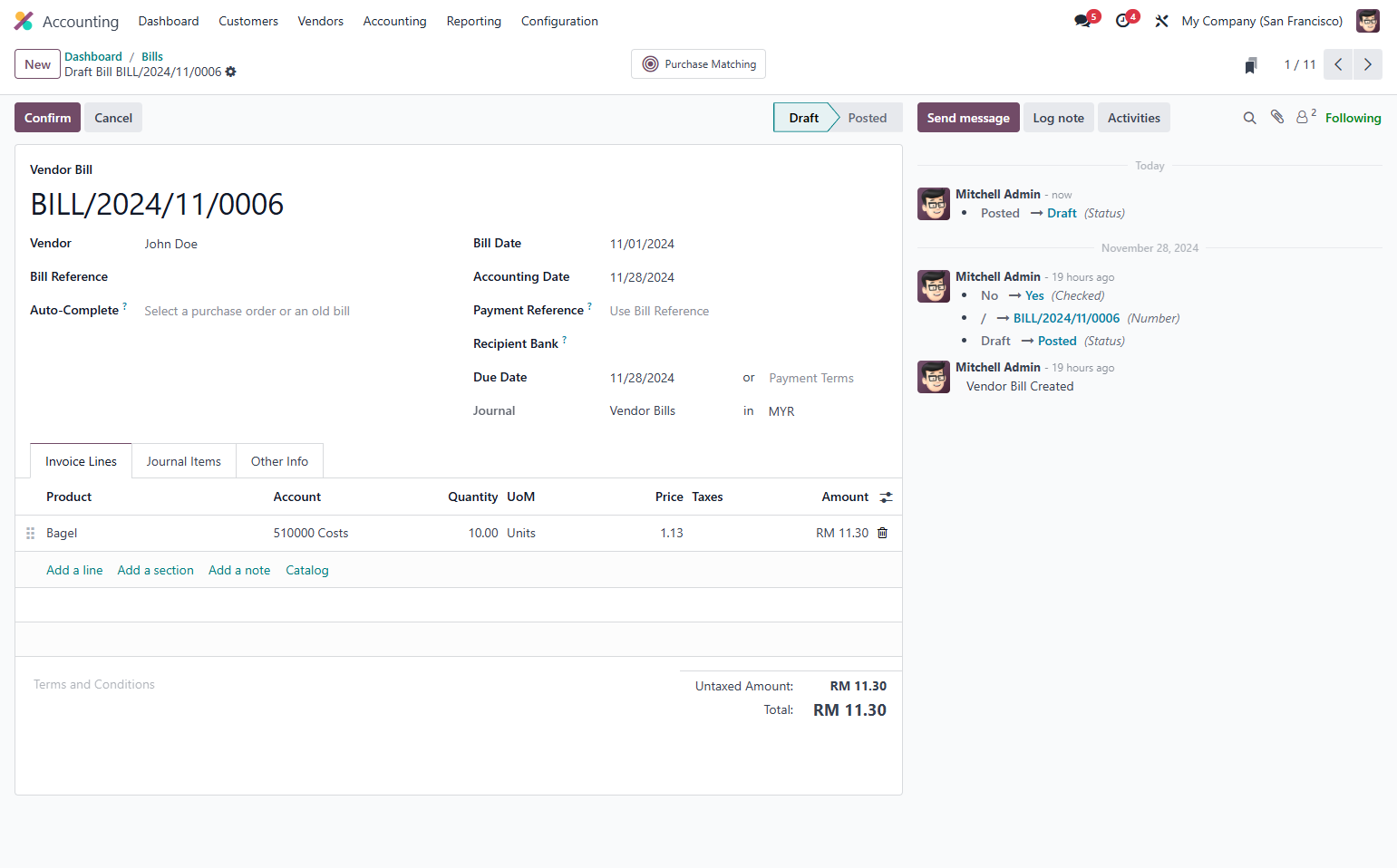Delete the Bagel line trash icon
Image resolution: width=1397 pixels, height=868 pixels.
(882, 533)
